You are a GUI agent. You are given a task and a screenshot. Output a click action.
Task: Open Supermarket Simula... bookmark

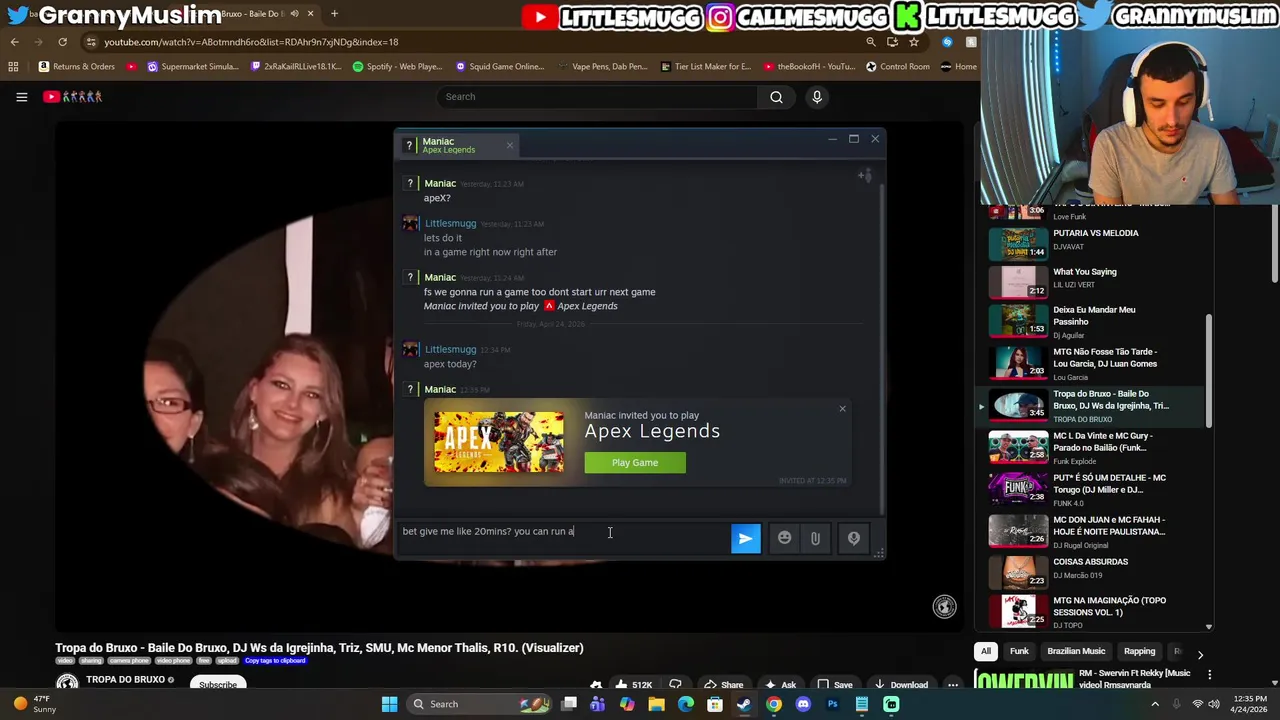pyautogui.click(x=193, y=67)
